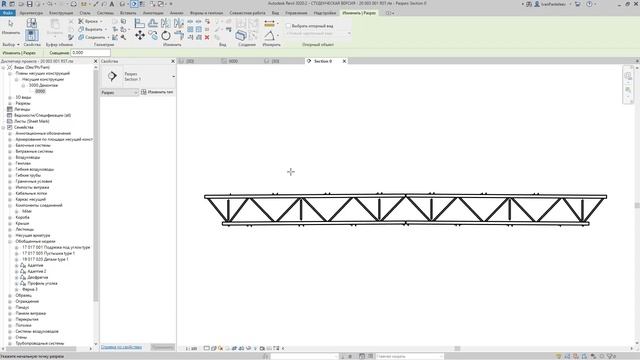The height and width of the screenshot is (360, 640).
Task: Click the Join geometry icon
Action: [81, 37]
